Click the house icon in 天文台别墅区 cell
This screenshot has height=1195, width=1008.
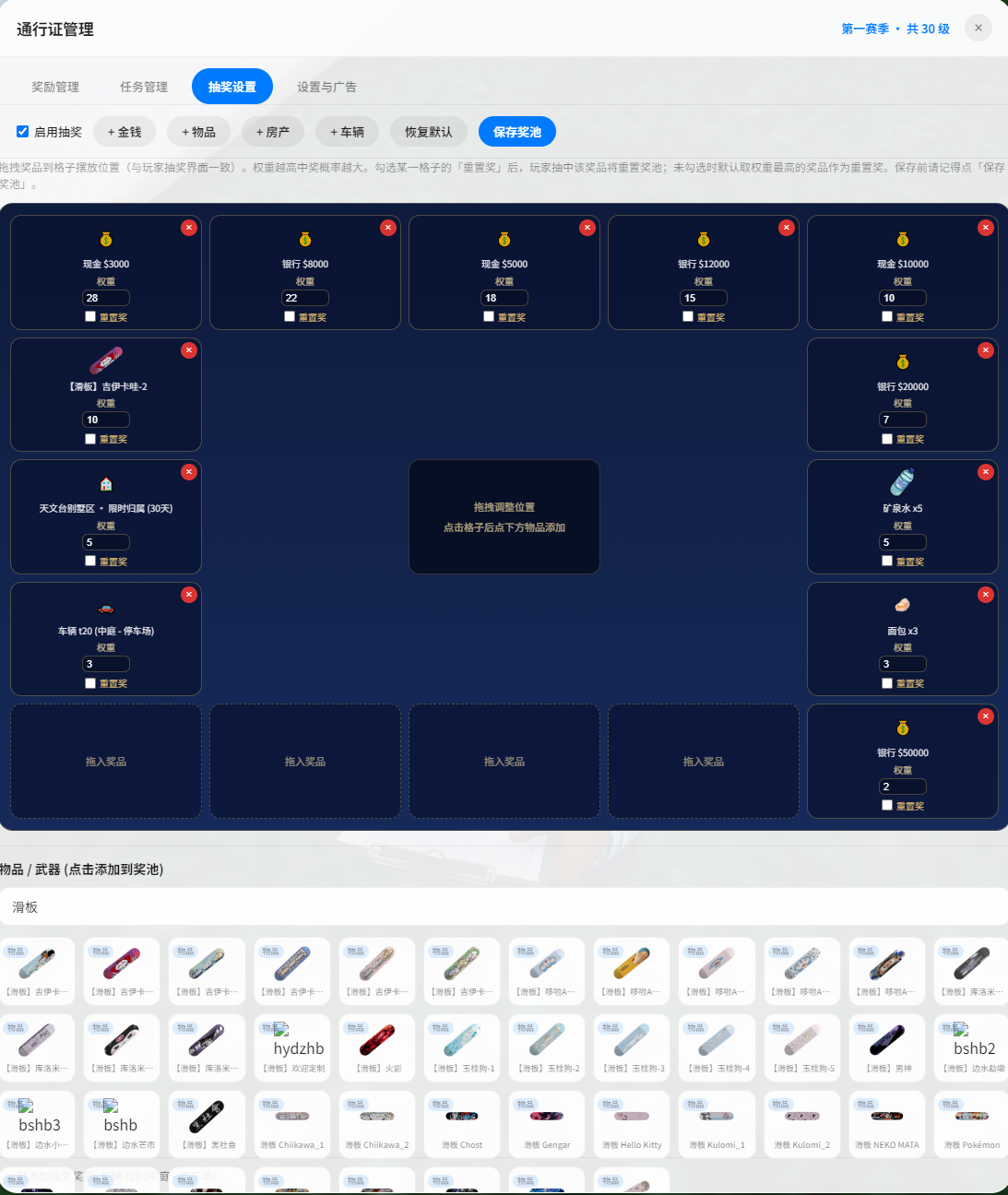pyautogui.click(x=106, y=484)
